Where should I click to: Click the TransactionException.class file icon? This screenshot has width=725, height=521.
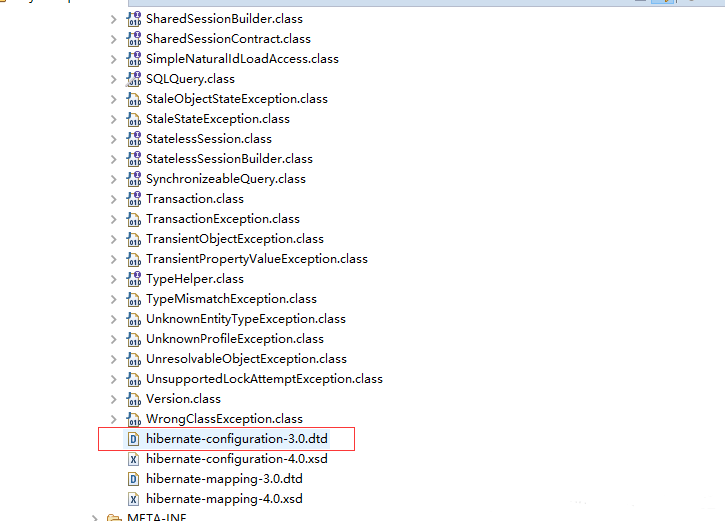(134, 219)
